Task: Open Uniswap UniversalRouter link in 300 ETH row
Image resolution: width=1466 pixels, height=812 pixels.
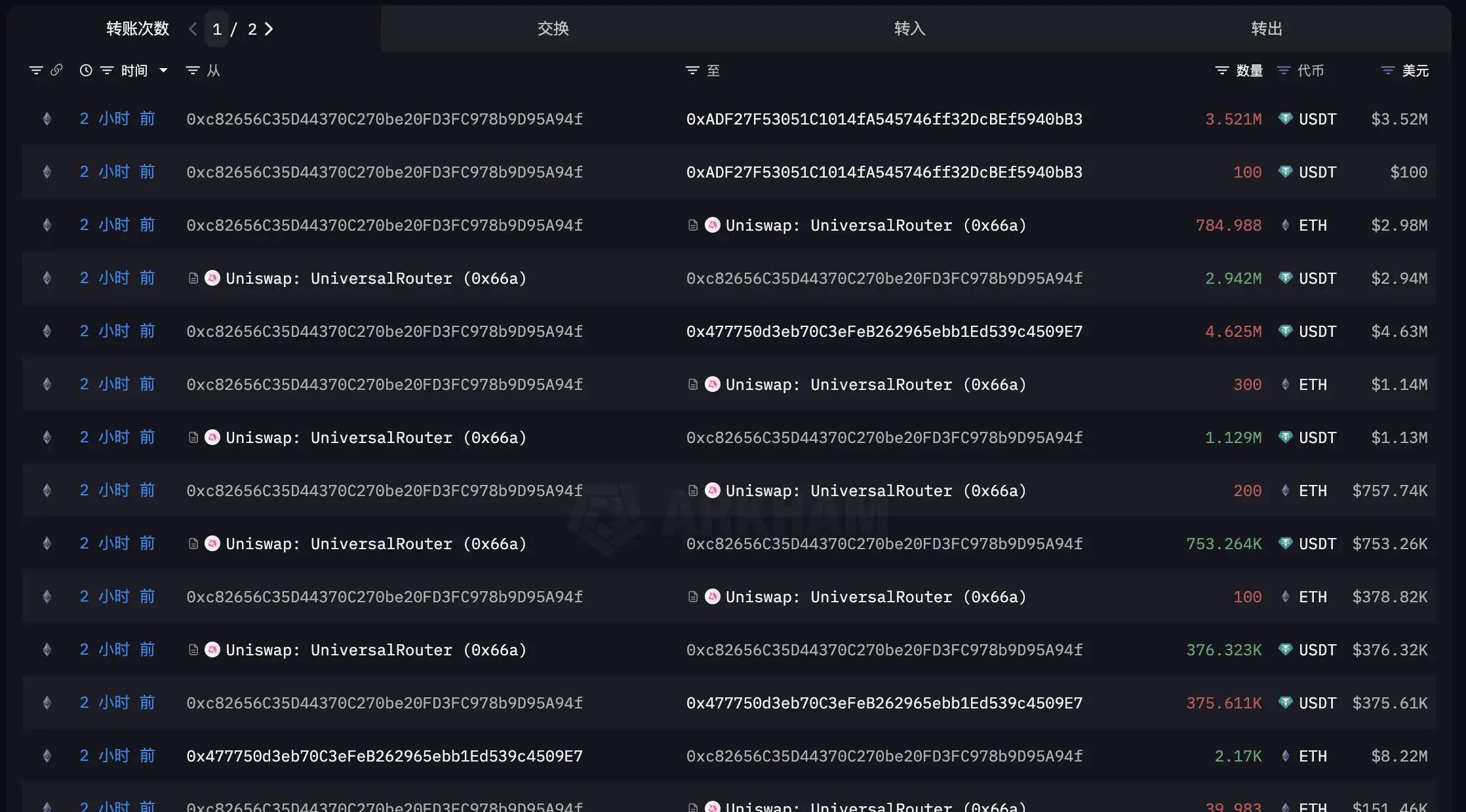Action: 875,385
